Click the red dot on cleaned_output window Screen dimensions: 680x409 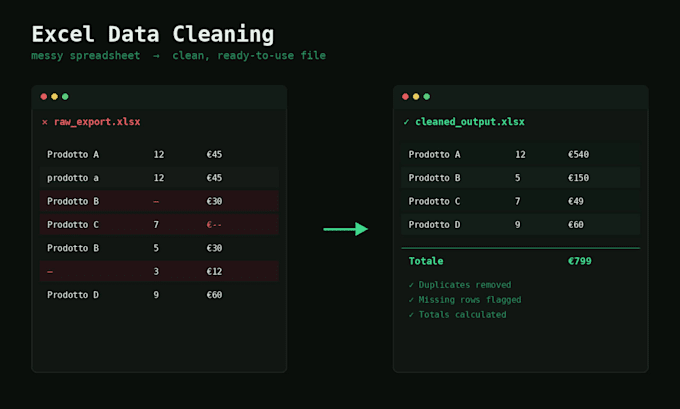click(x=405, y=96)
